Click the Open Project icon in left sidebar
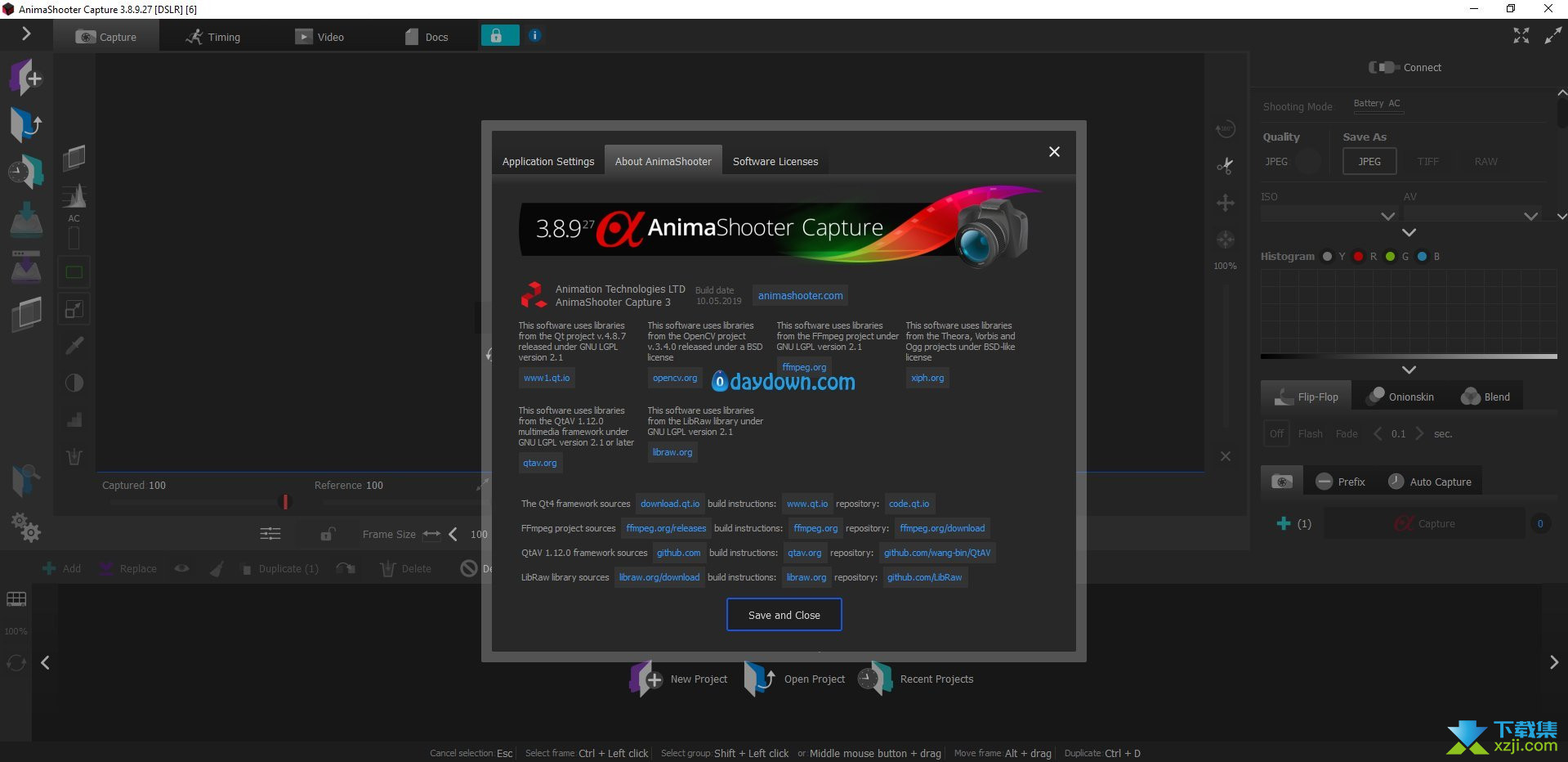 coord(25,125)
